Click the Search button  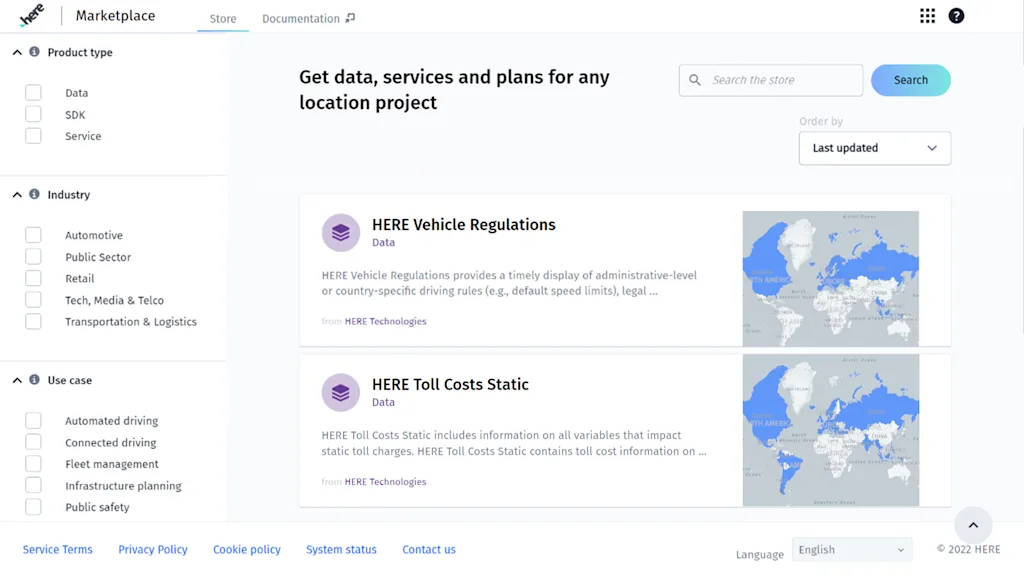point(910,80)
